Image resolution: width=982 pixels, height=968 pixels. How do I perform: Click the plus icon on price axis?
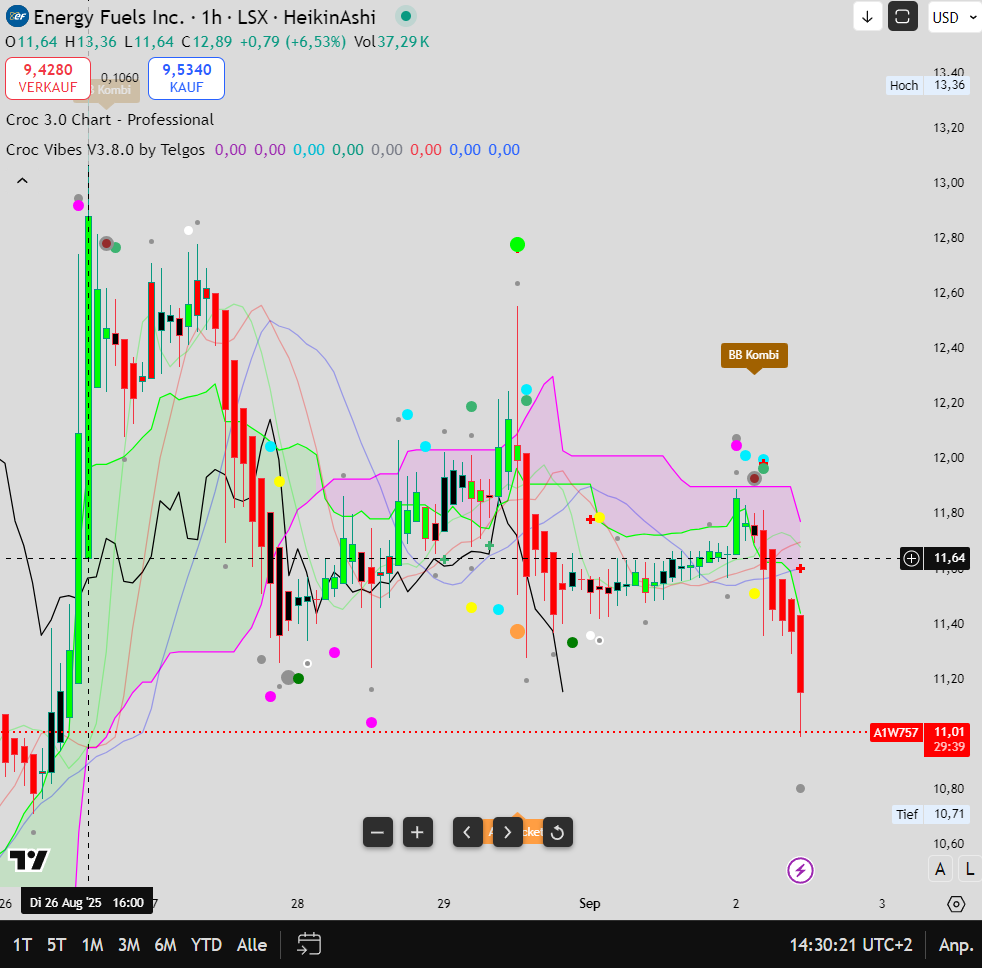[911, 559]
